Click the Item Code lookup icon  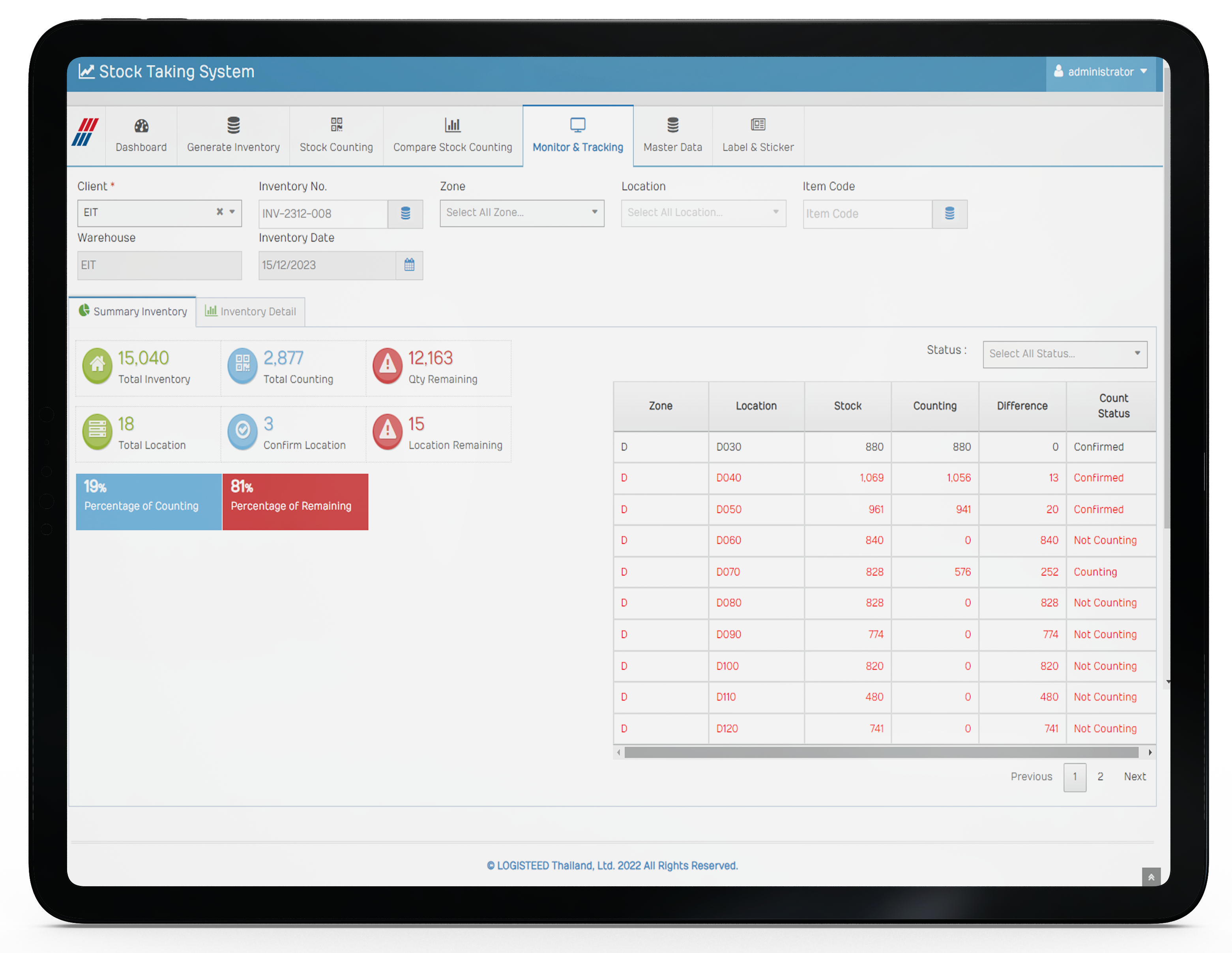click(x=949, y=214)
